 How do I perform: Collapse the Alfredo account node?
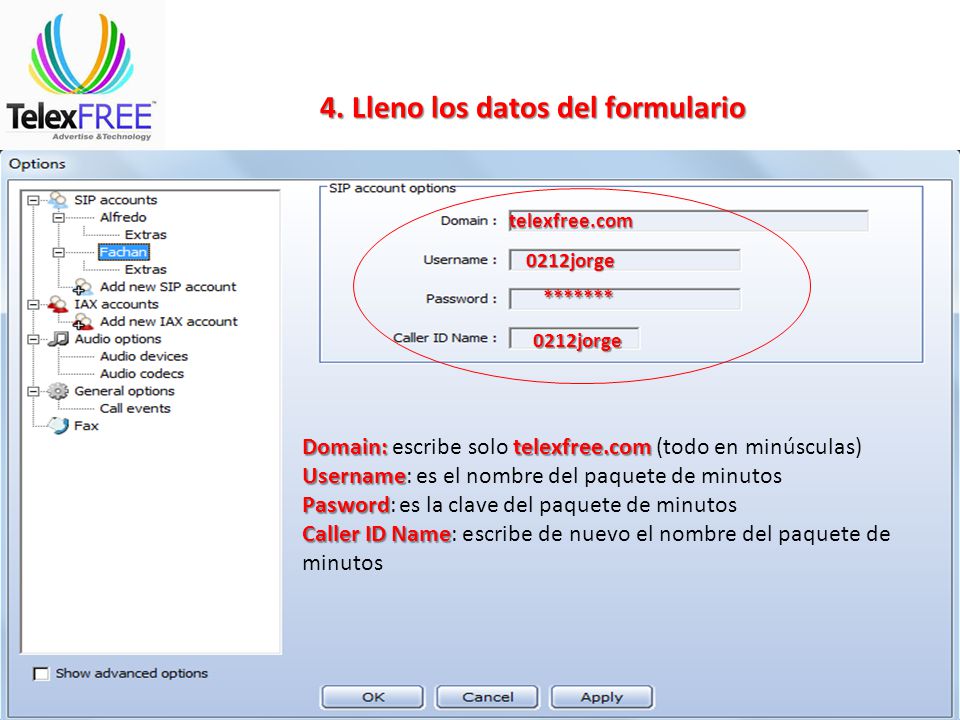58,217
